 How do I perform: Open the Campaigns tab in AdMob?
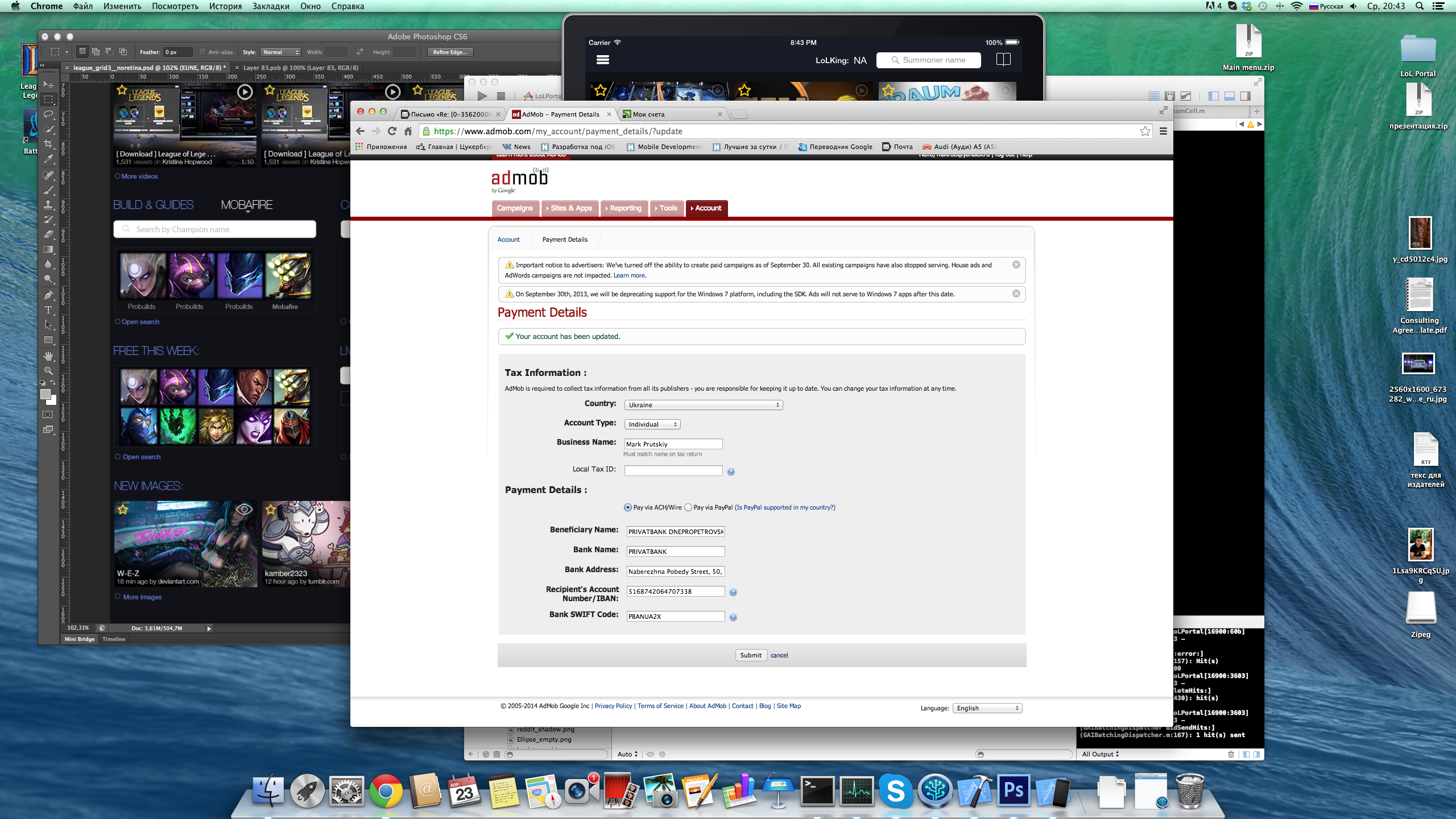[x=515, y=208]
